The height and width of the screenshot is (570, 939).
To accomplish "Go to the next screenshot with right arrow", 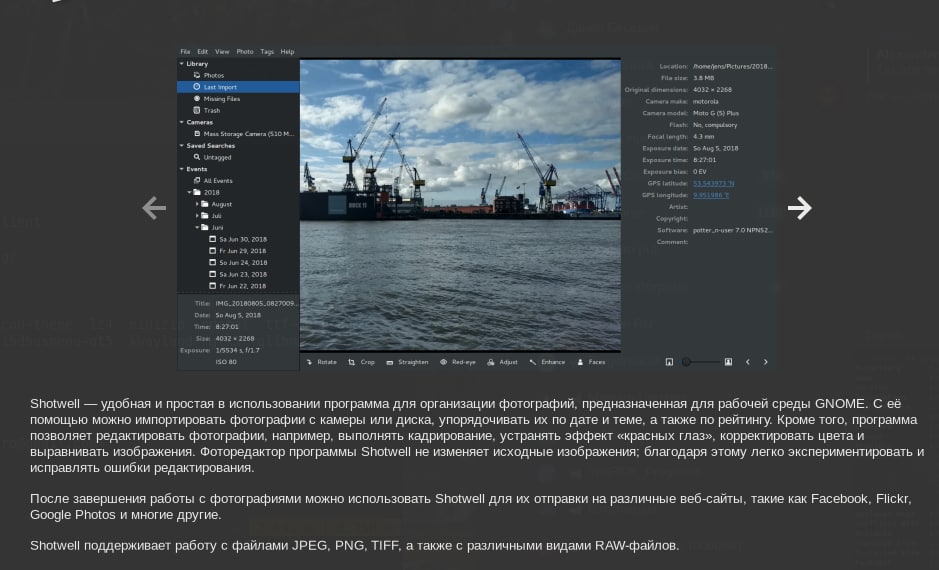I will pos(799,208).
